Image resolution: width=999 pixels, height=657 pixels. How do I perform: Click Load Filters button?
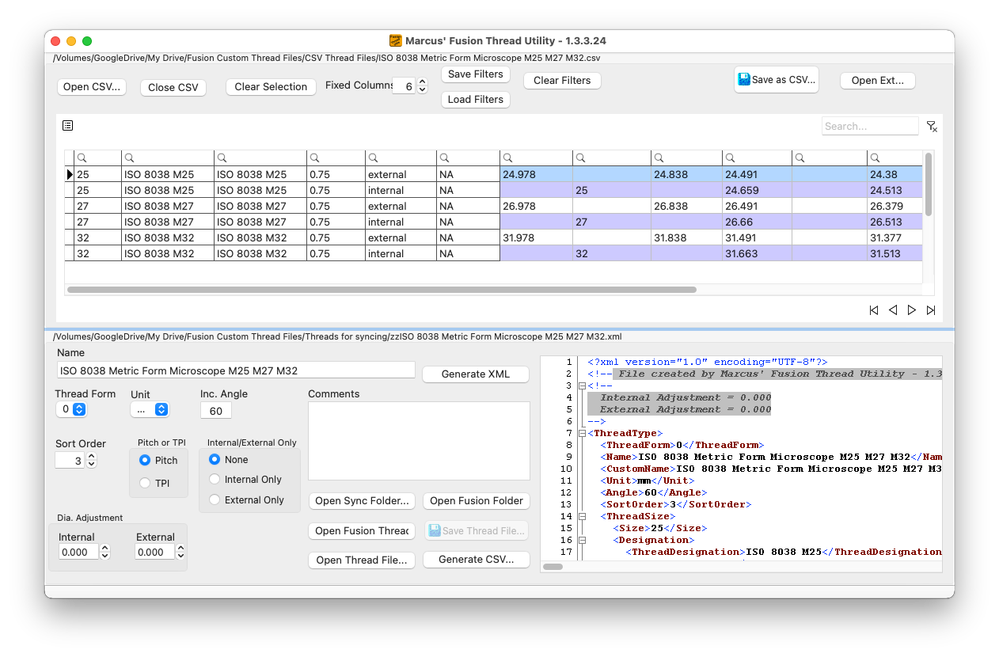tap(475, 99)
